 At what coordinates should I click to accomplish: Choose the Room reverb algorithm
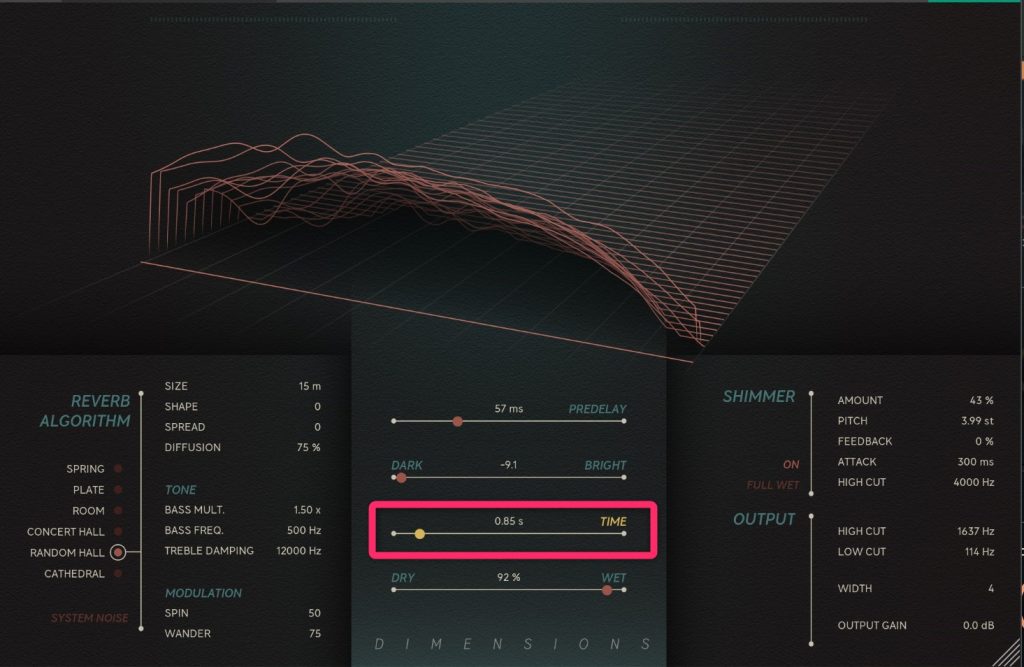point(118,511)
